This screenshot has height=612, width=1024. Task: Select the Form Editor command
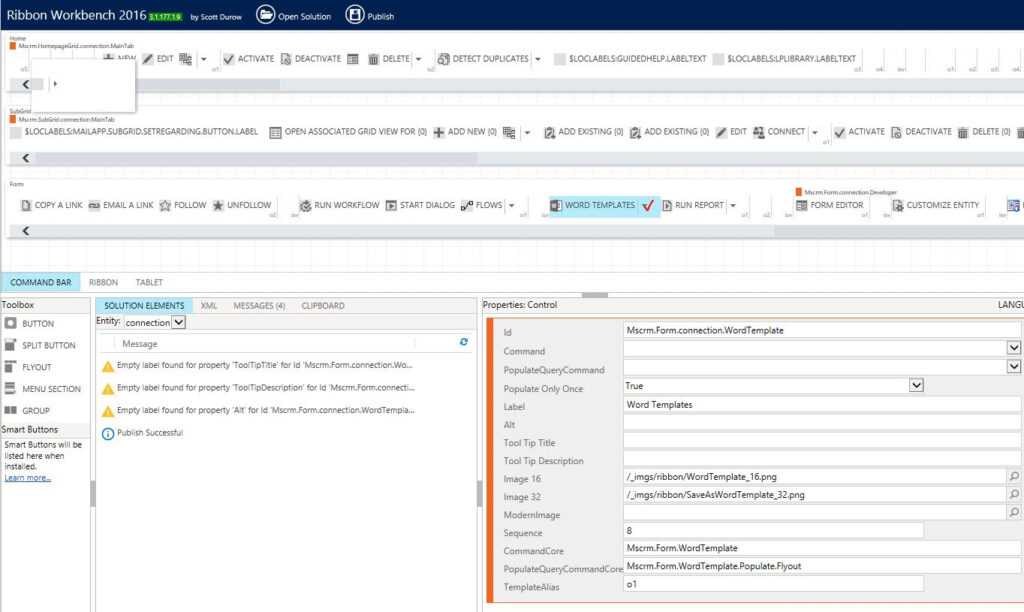836,205
